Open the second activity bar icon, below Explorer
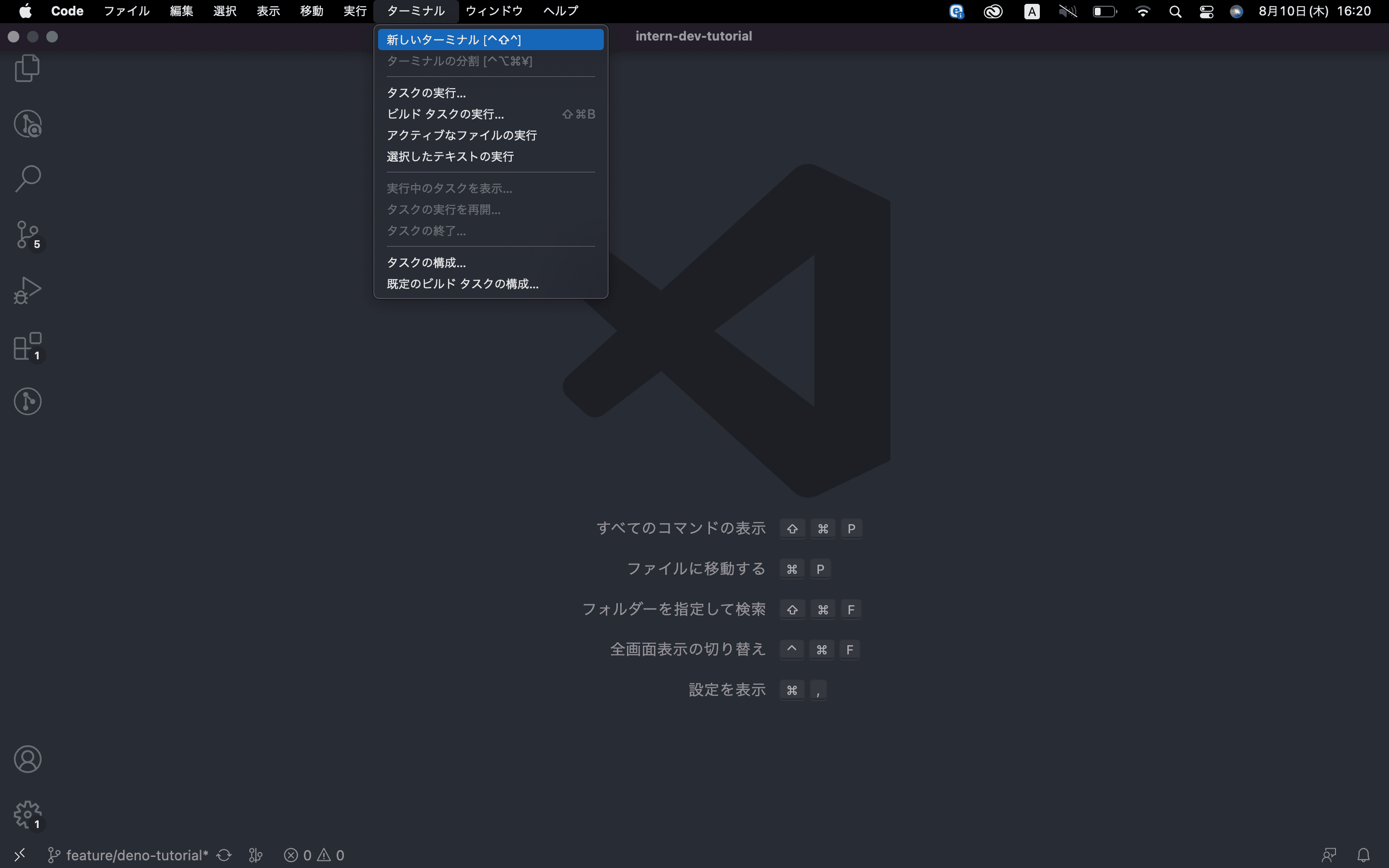The height and width of the screenshot is (868, 1389). coord(27,123)
